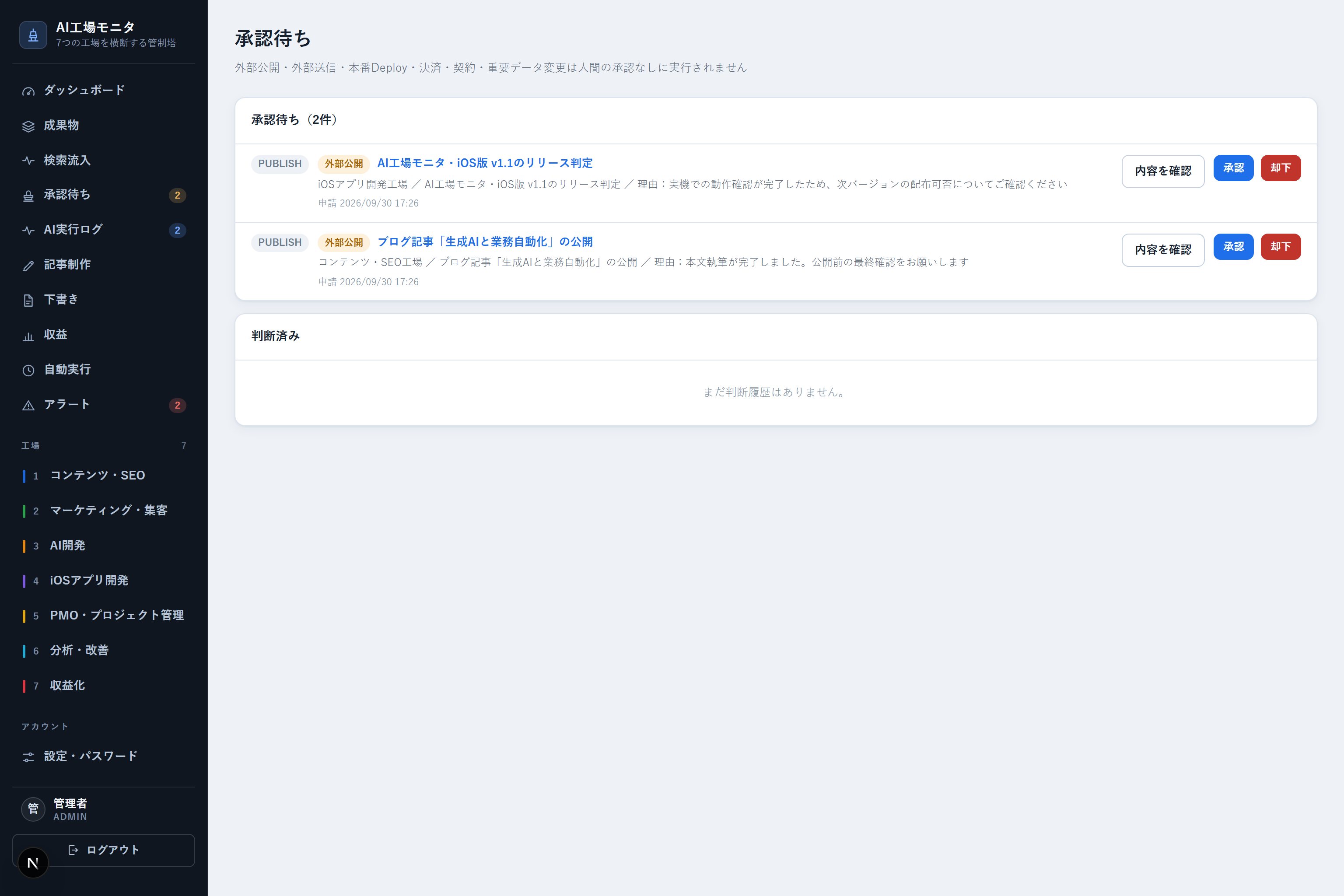
Task: Click the logout arrow icon
Action: point(73,850)
